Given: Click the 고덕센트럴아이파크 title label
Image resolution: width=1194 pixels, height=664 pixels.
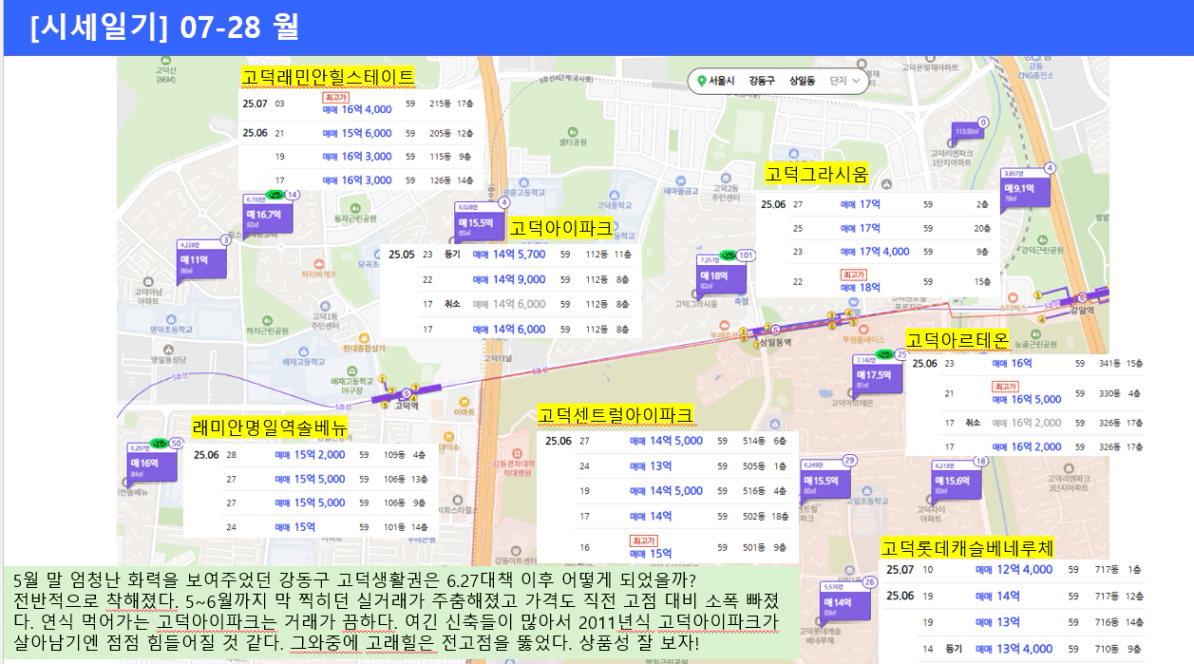Looking at the screenshot, I should pos(615,415).
